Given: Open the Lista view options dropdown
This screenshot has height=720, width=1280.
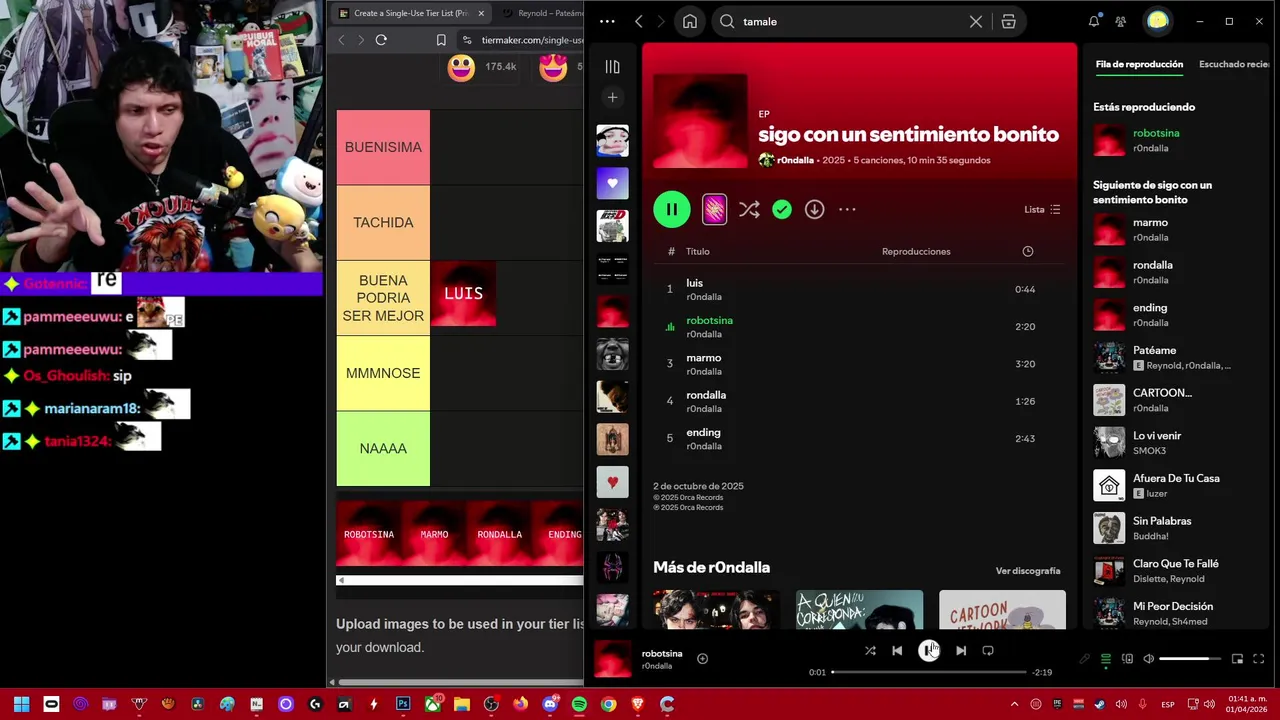Looking at the screenshot, I should [1042, 209].
